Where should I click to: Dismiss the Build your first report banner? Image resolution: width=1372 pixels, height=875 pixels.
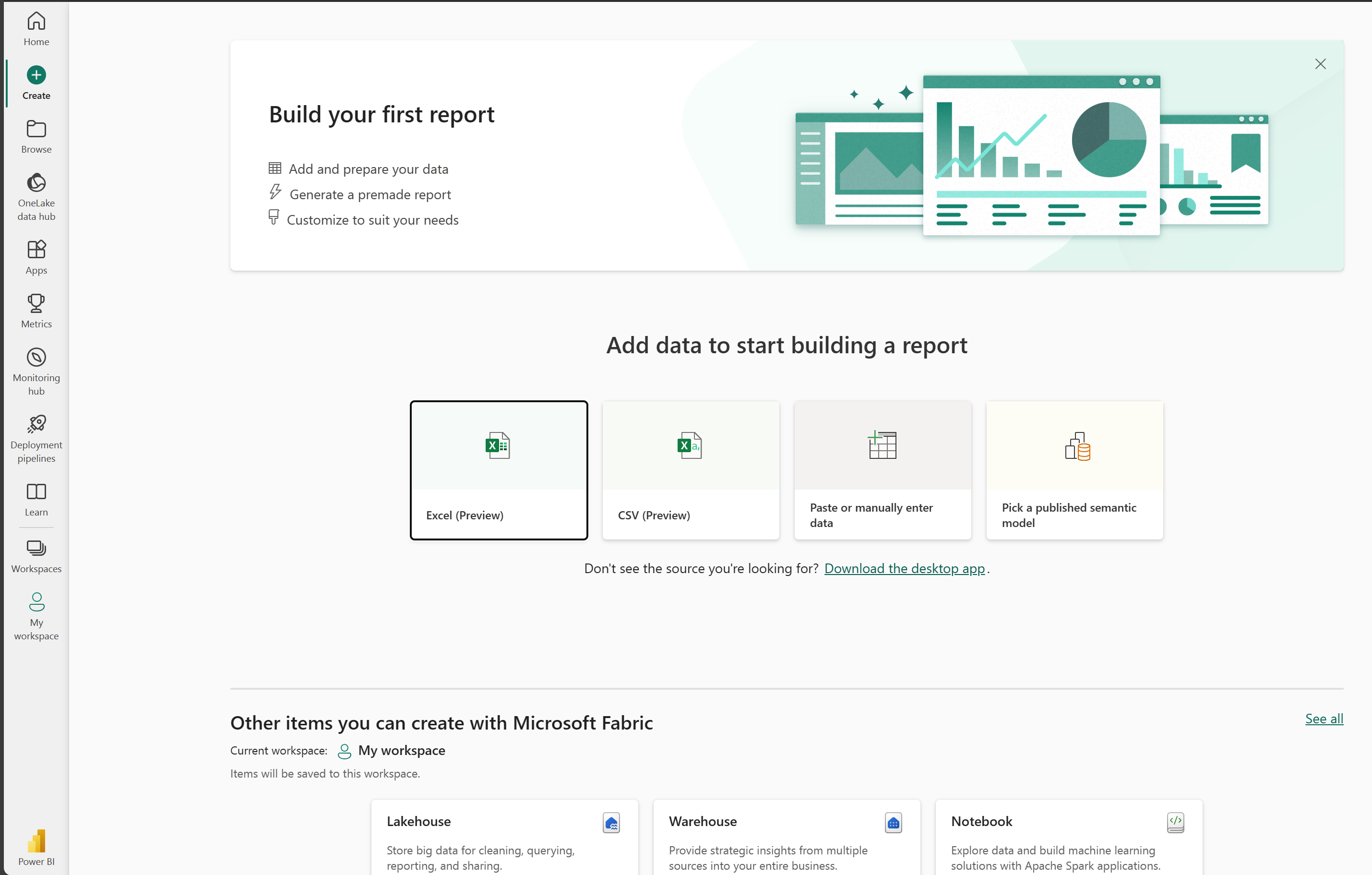[1321, 64]
